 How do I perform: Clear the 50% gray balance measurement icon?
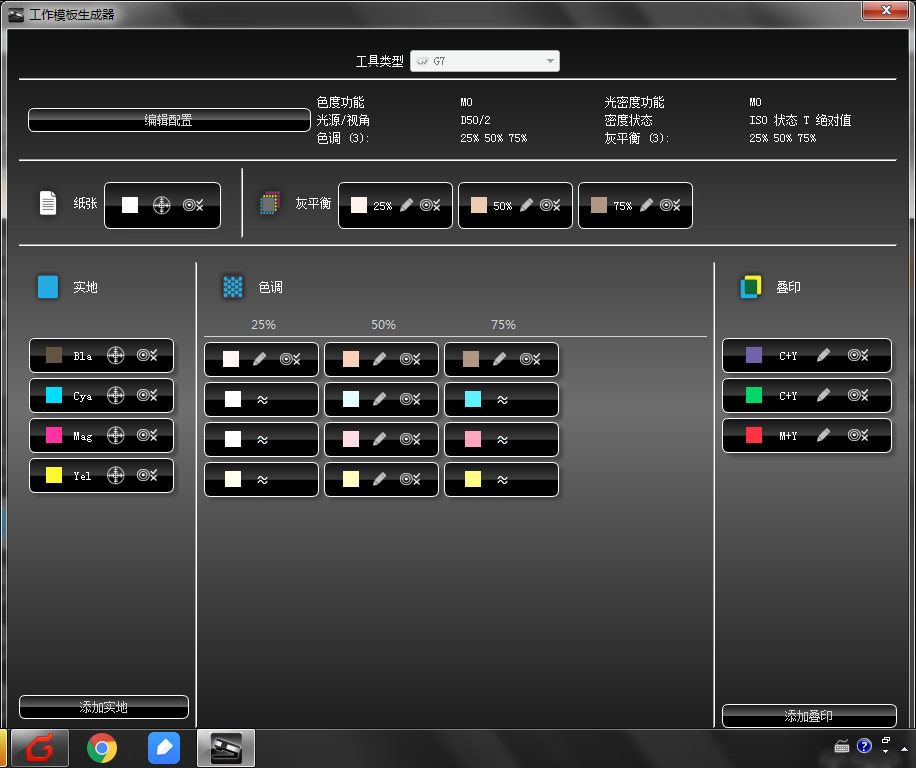[x=550, y=205]
